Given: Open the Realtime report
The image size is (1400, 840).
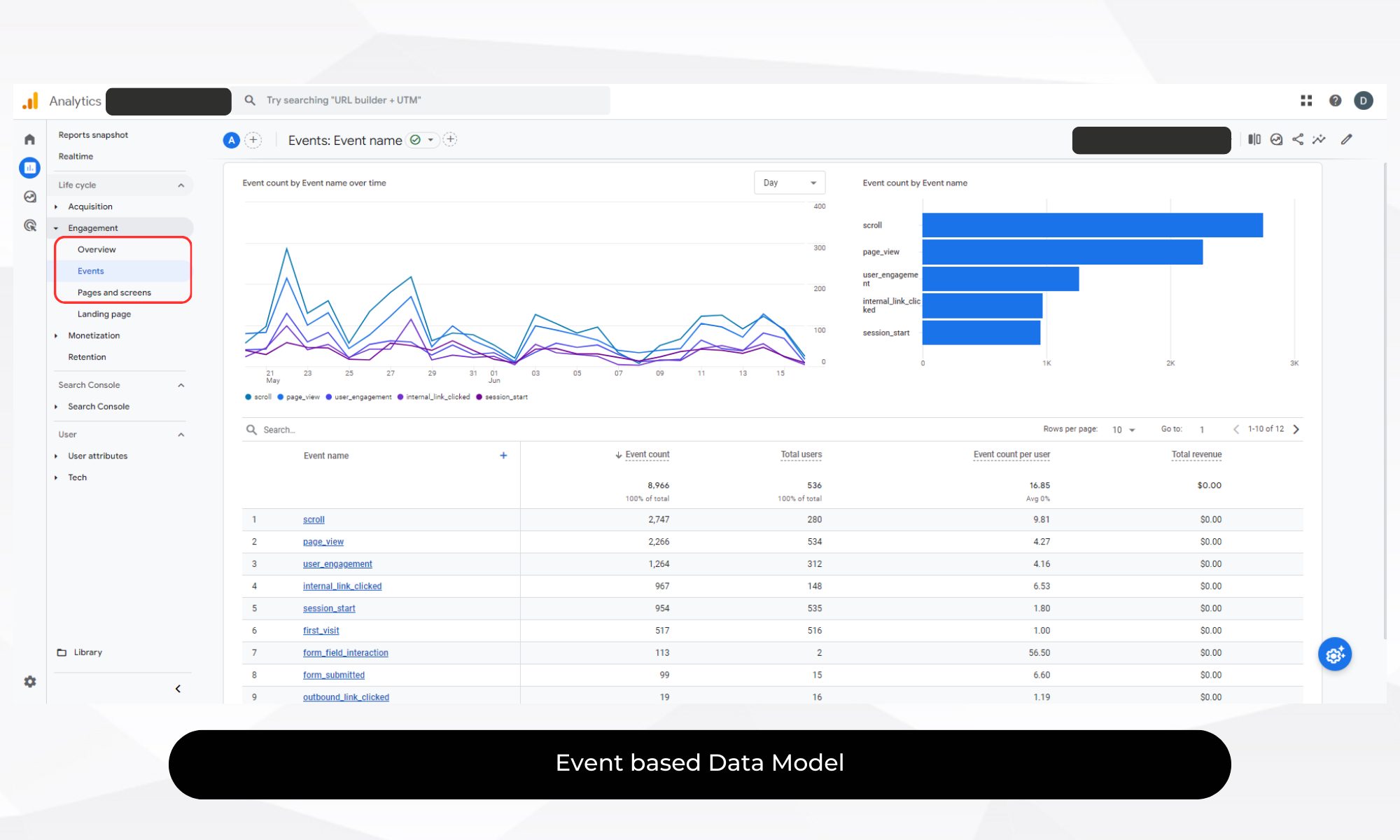Looking at the screenshot, I should (76, 156).
